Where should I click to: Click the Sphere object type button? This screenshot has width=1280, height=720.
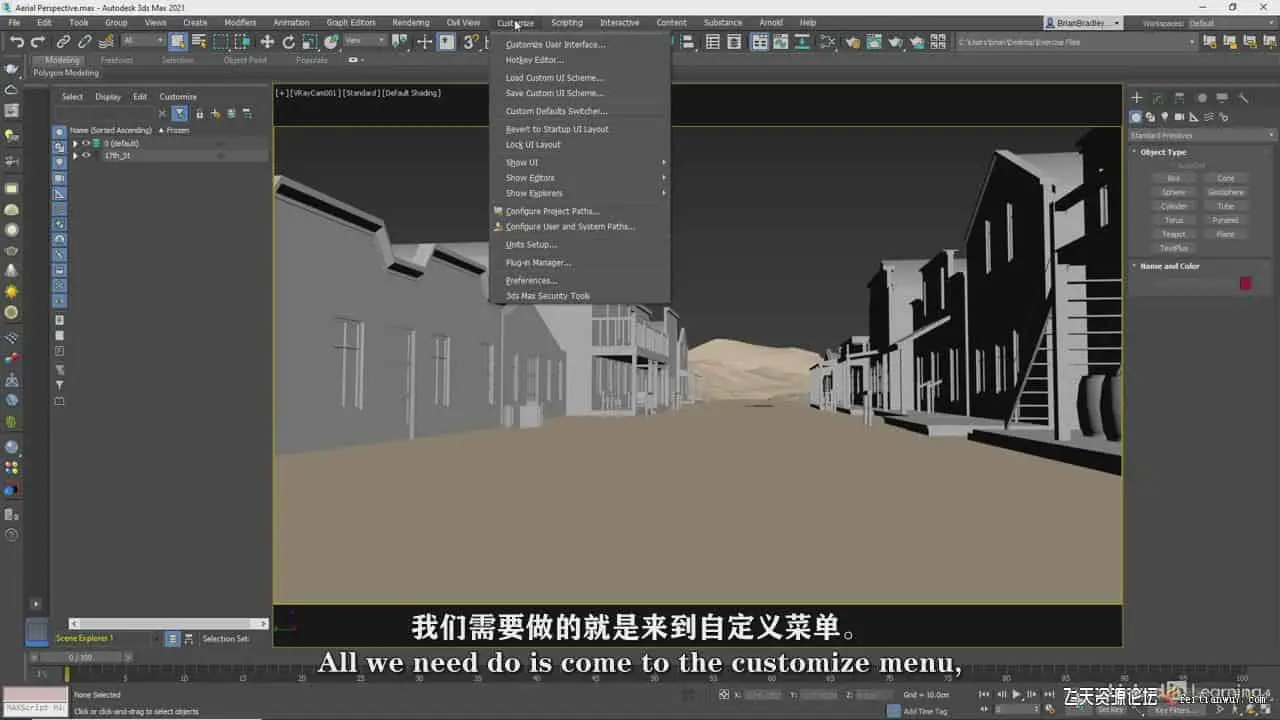click(x=1174, y=192)
